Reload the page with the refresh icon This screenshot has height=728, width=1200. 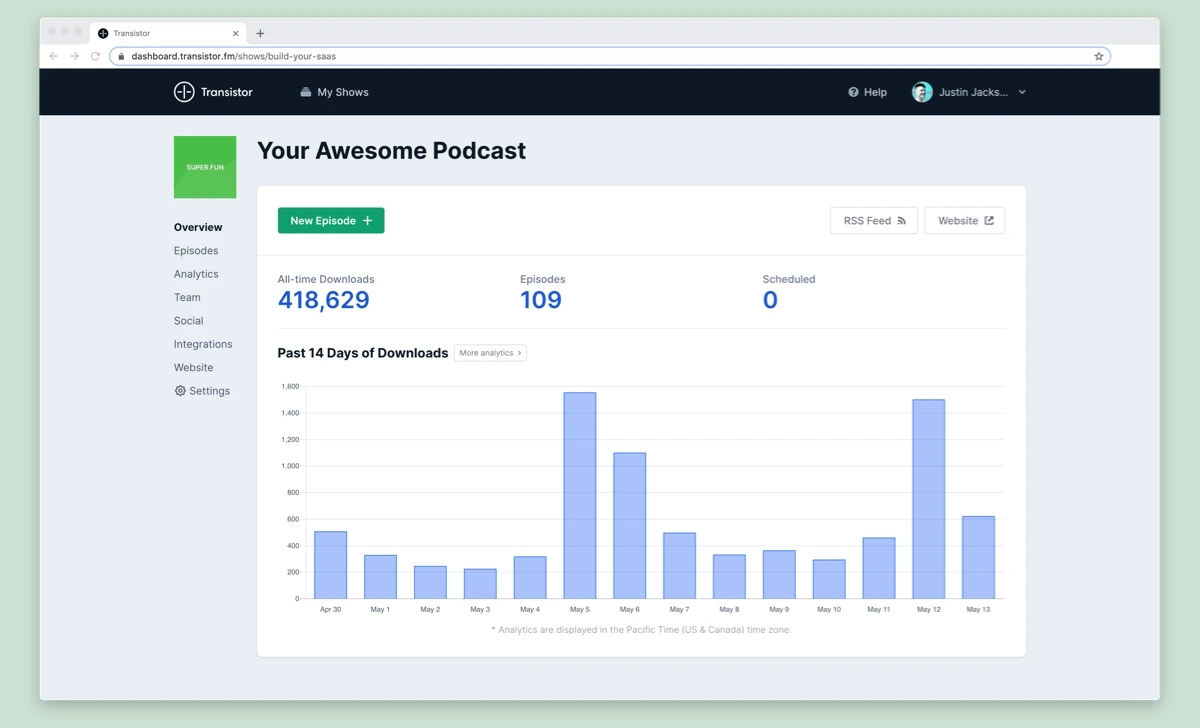point(95,56)
